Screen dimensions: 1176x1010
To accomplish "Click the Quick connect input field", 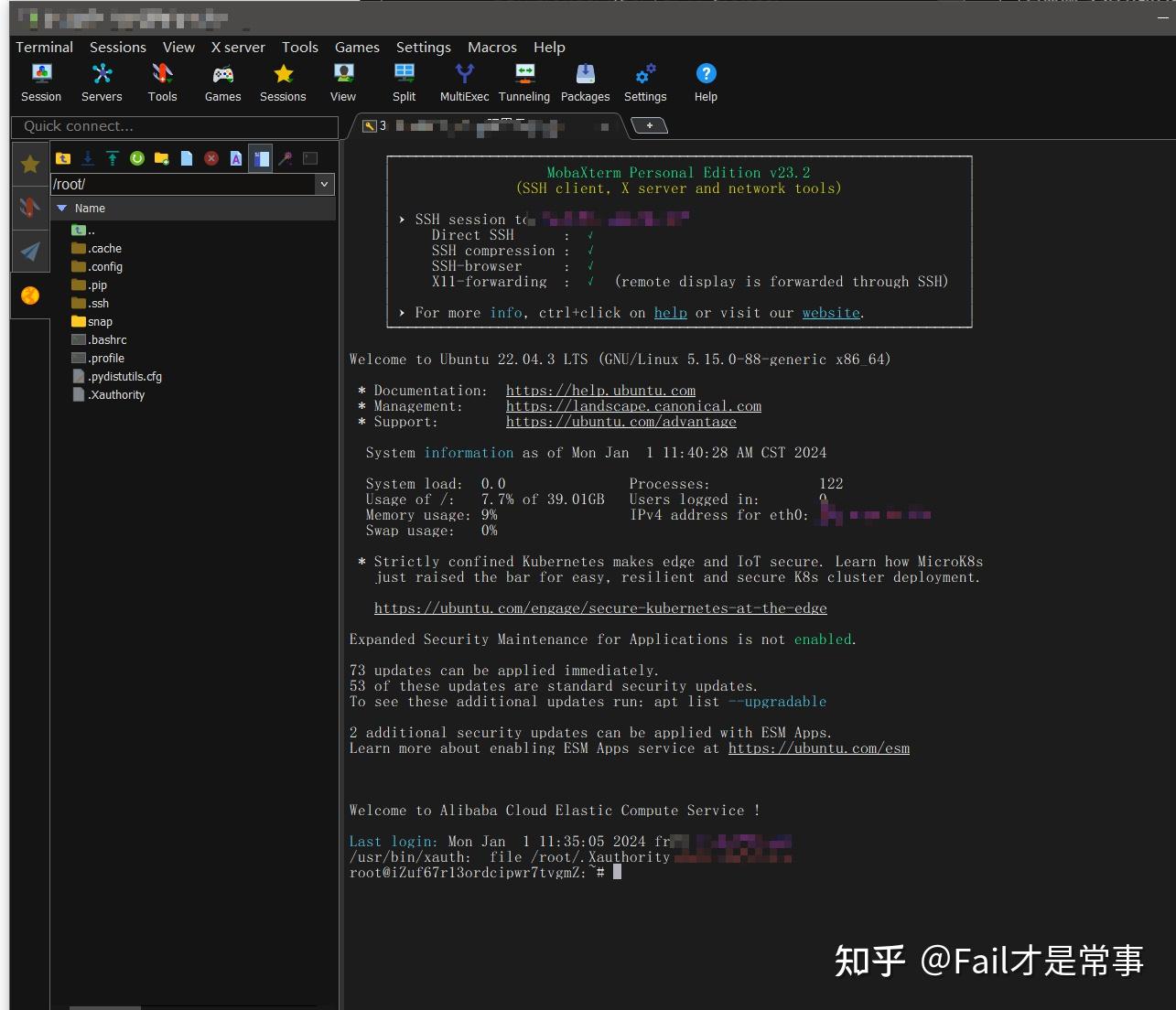I will tap(175, 126).
